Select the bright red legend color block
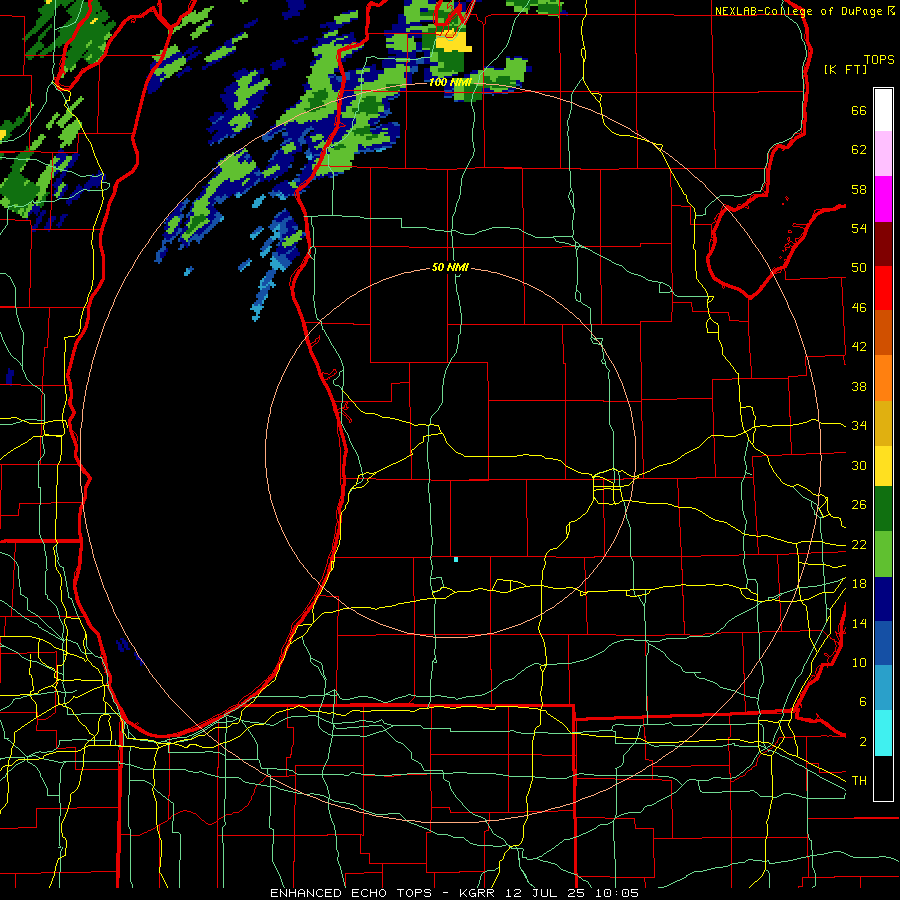The height and width of the screenshot is (900, 900). coord(883,288)
